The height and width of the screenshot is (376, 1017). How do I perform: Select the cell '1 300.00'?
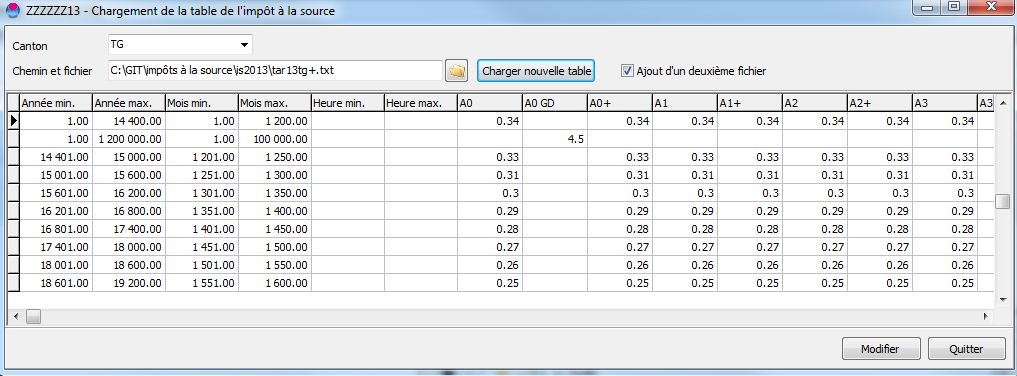(x=275, y=175)
